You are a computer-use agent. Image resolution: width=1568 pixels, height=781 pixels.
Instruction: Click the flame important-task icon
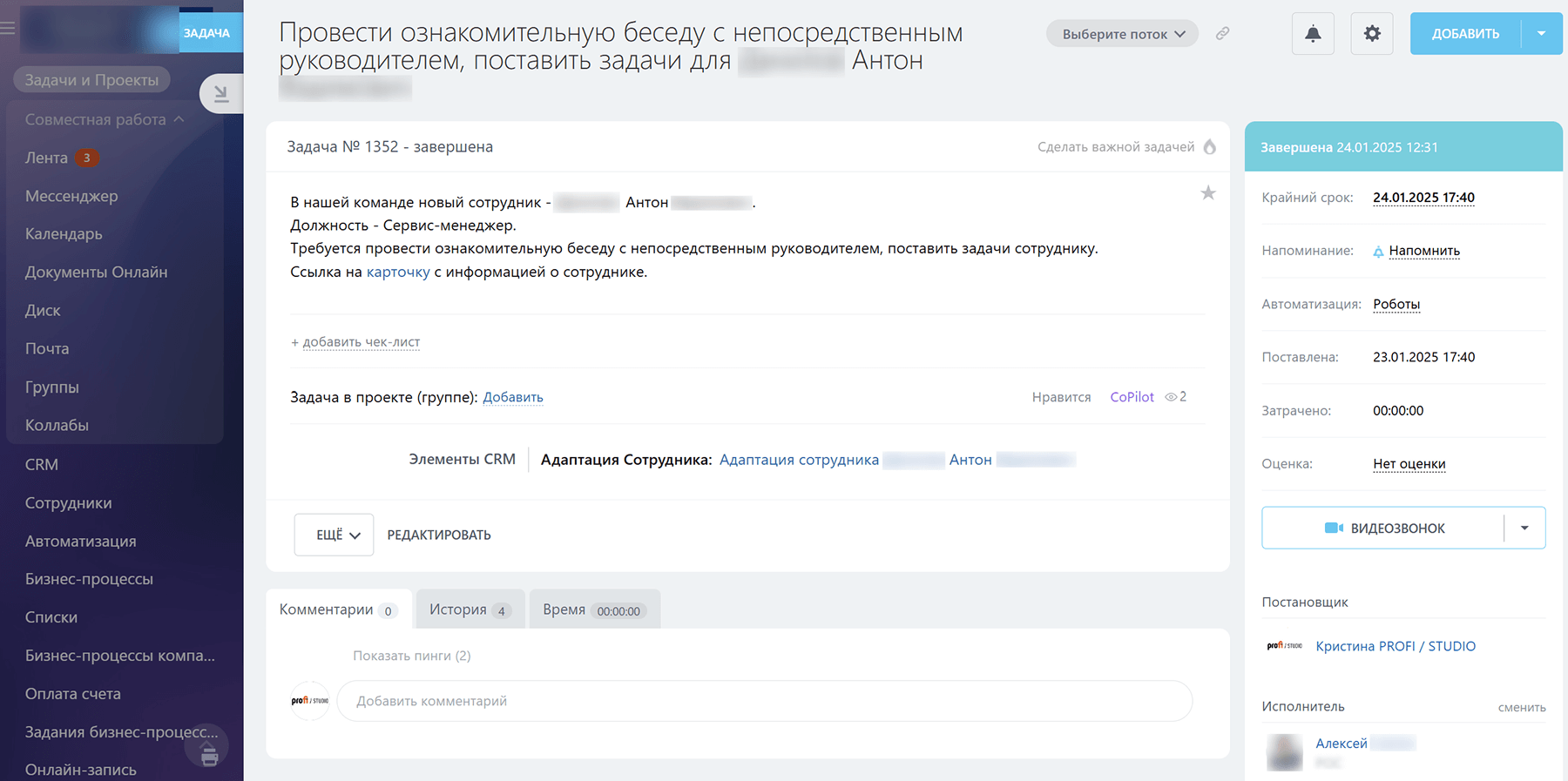1210,147
